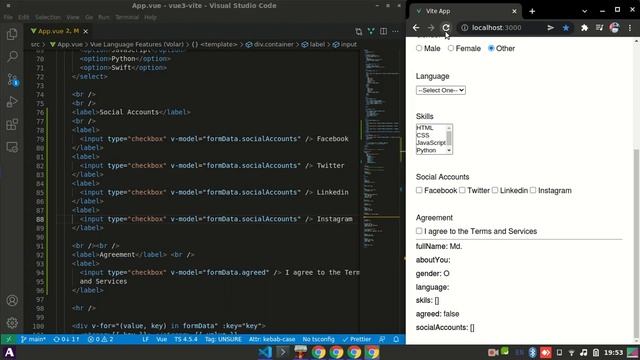Select the Male radio button
This screenshot has width=640, height=360.
419,48
